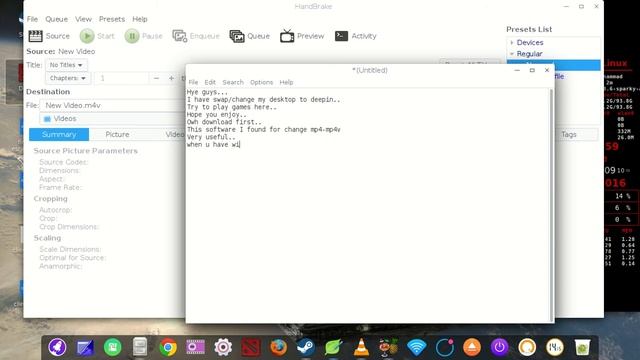Switch to the Picture tab
The width and height of the screenshot is (640, 360).
point(117,134)
